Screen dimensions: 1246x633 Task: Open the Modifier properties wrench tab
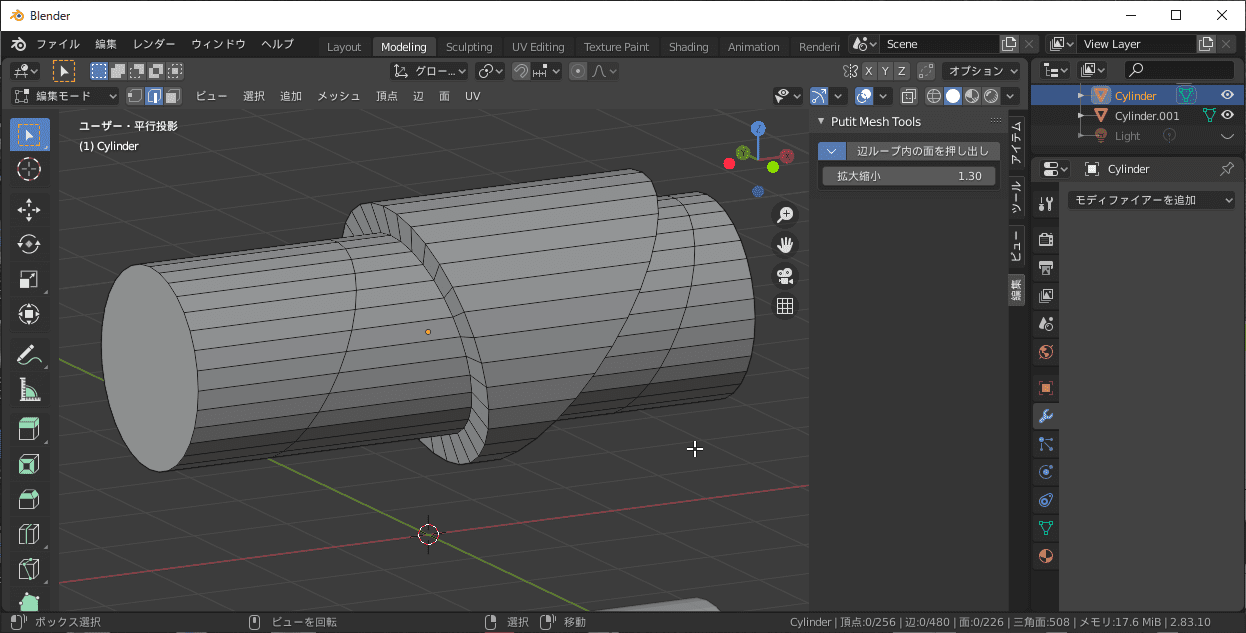[x=1046, y=416]
